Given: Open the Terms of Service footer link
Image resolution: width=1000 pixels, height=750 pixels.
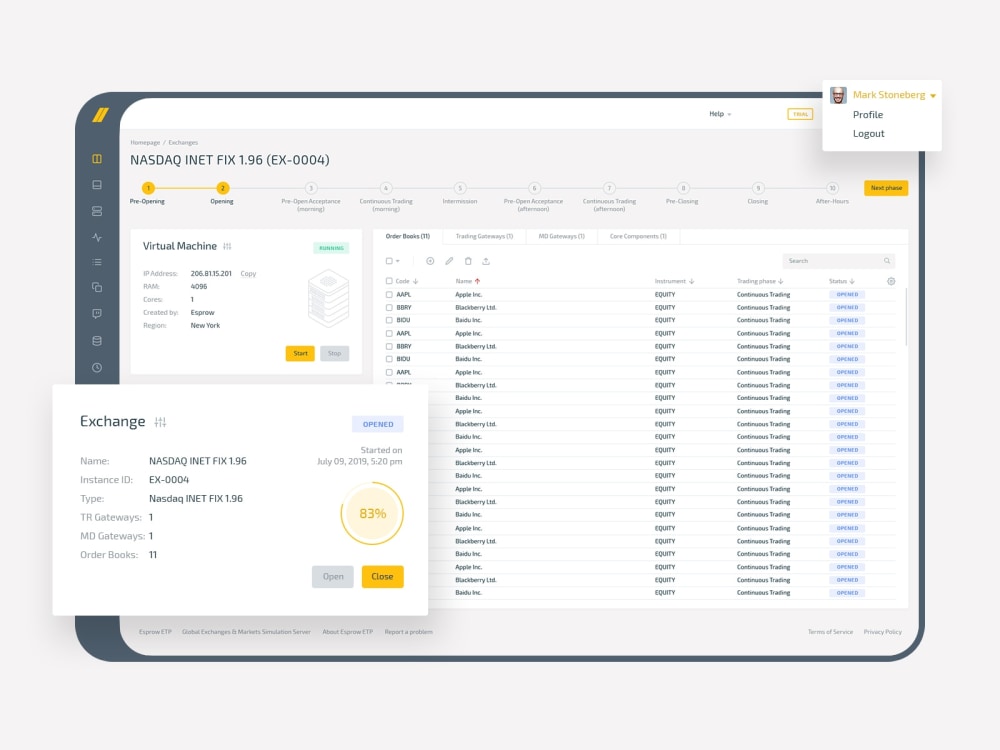Looking at the screenshot, I should click(830, 632).
